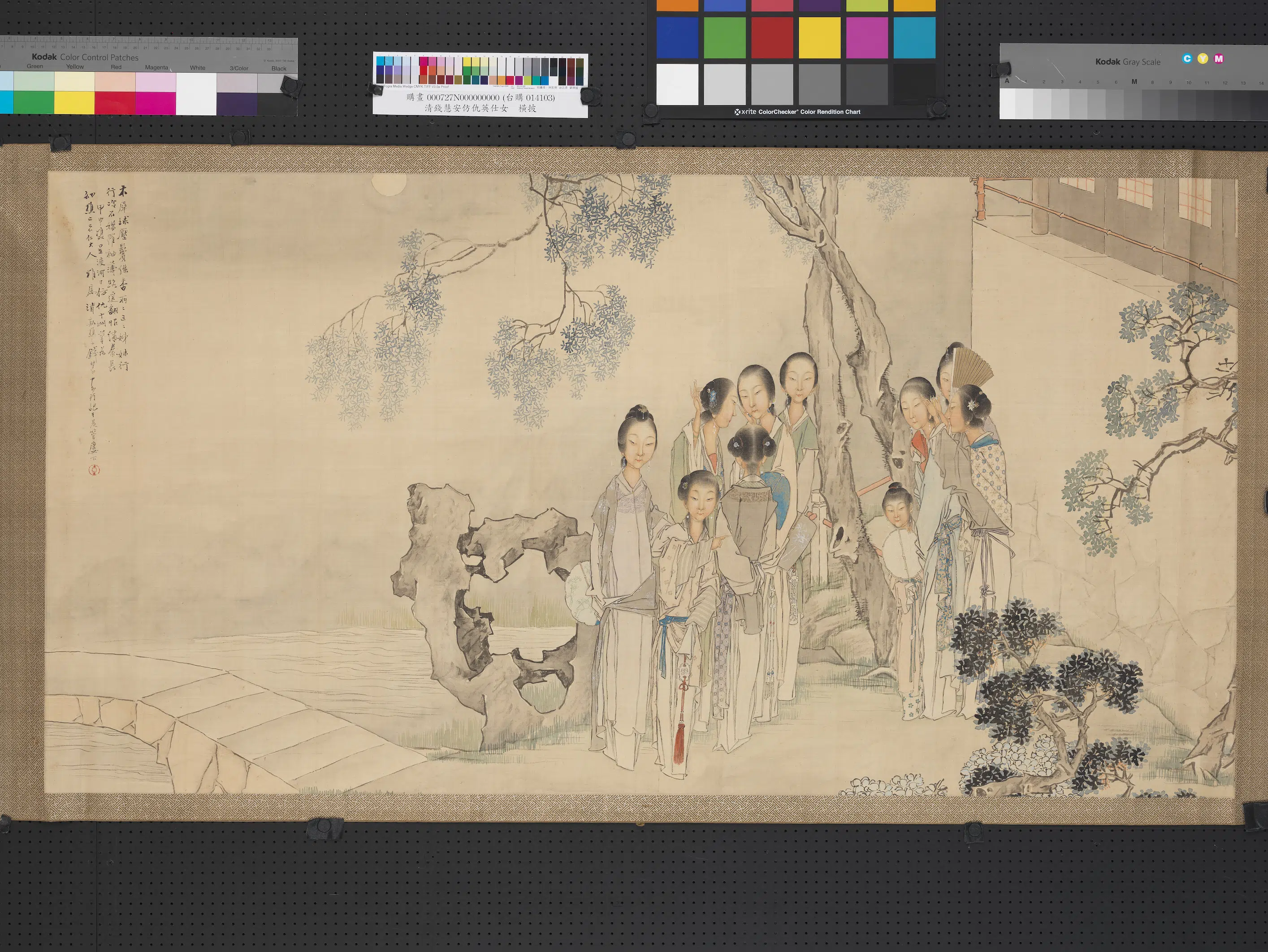Select the yellow Y circle on Gray Scale
Screen dimensions: 1268x952
[x=1203, y=58]
